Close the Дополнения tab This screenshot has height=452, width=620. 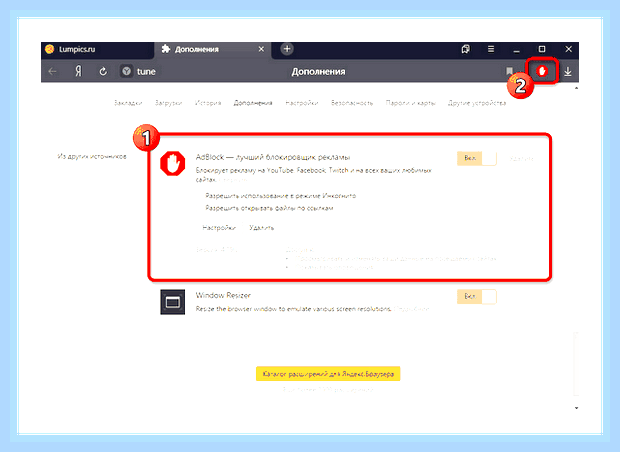pyautogui.click(x=261, y=49)
